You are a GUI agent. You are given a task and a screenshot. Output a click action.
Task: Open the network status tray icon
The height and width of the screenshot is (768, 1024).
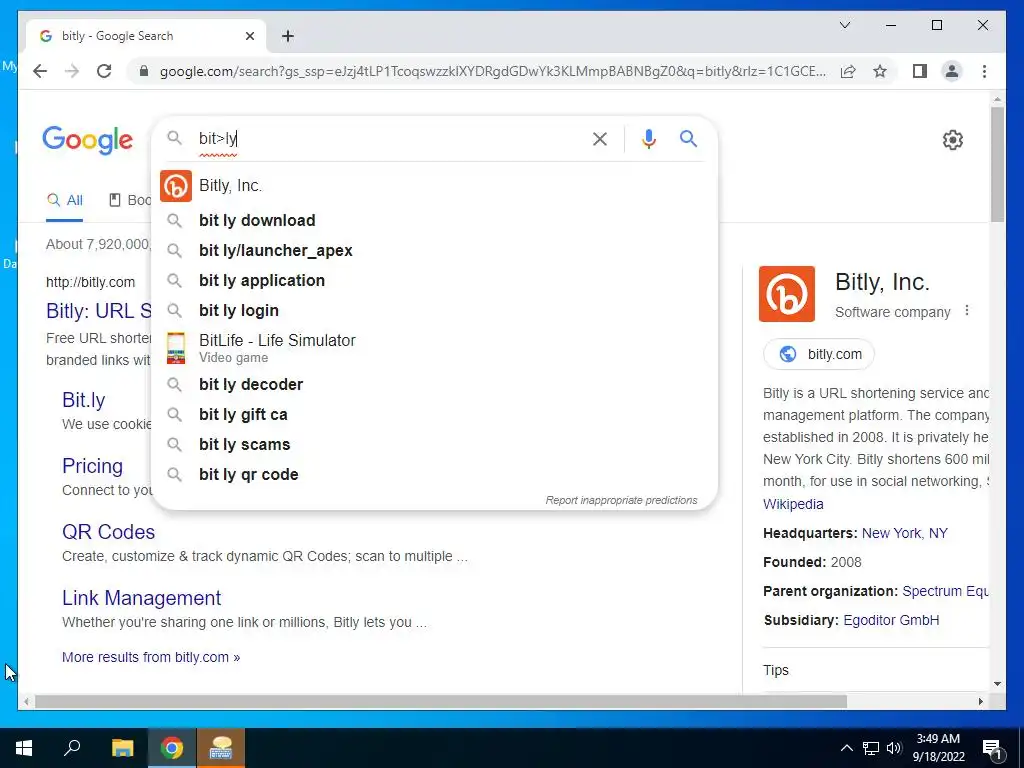[x=871, y=748]
